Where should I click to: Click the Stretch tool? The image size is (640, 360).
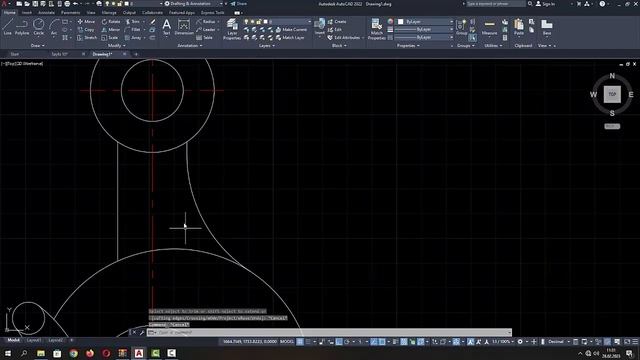[87, 38]
